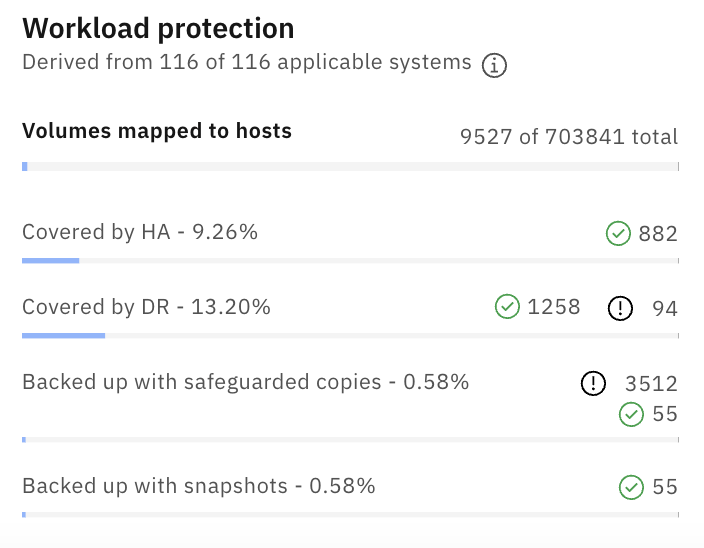This screenshot has height=548, width=704.
Task: Click the info icon beside applicable systems
Action: pos(494,66)
